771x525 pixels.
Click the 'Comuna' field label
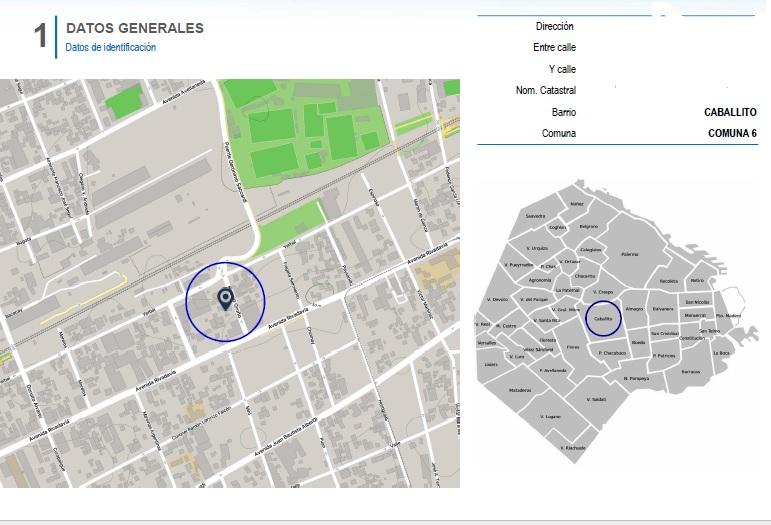pyautogui.click(x=559, y=133)
